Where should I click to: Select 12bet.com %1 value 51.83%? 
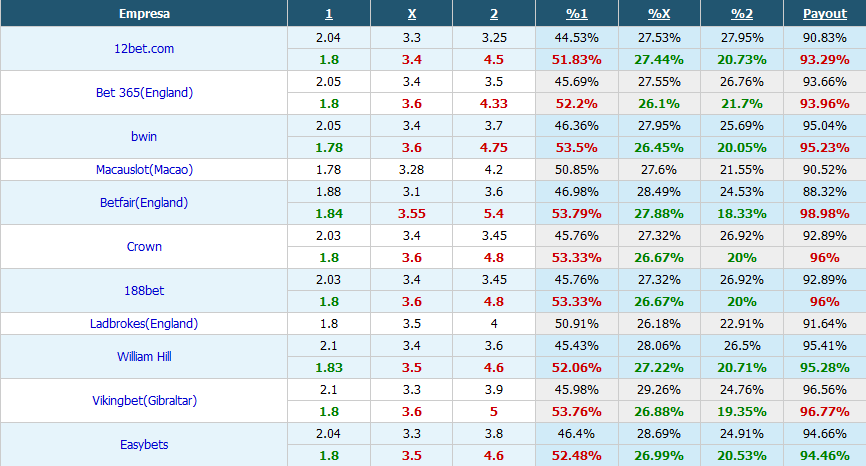pyautogui.click(x=577, y=60)
